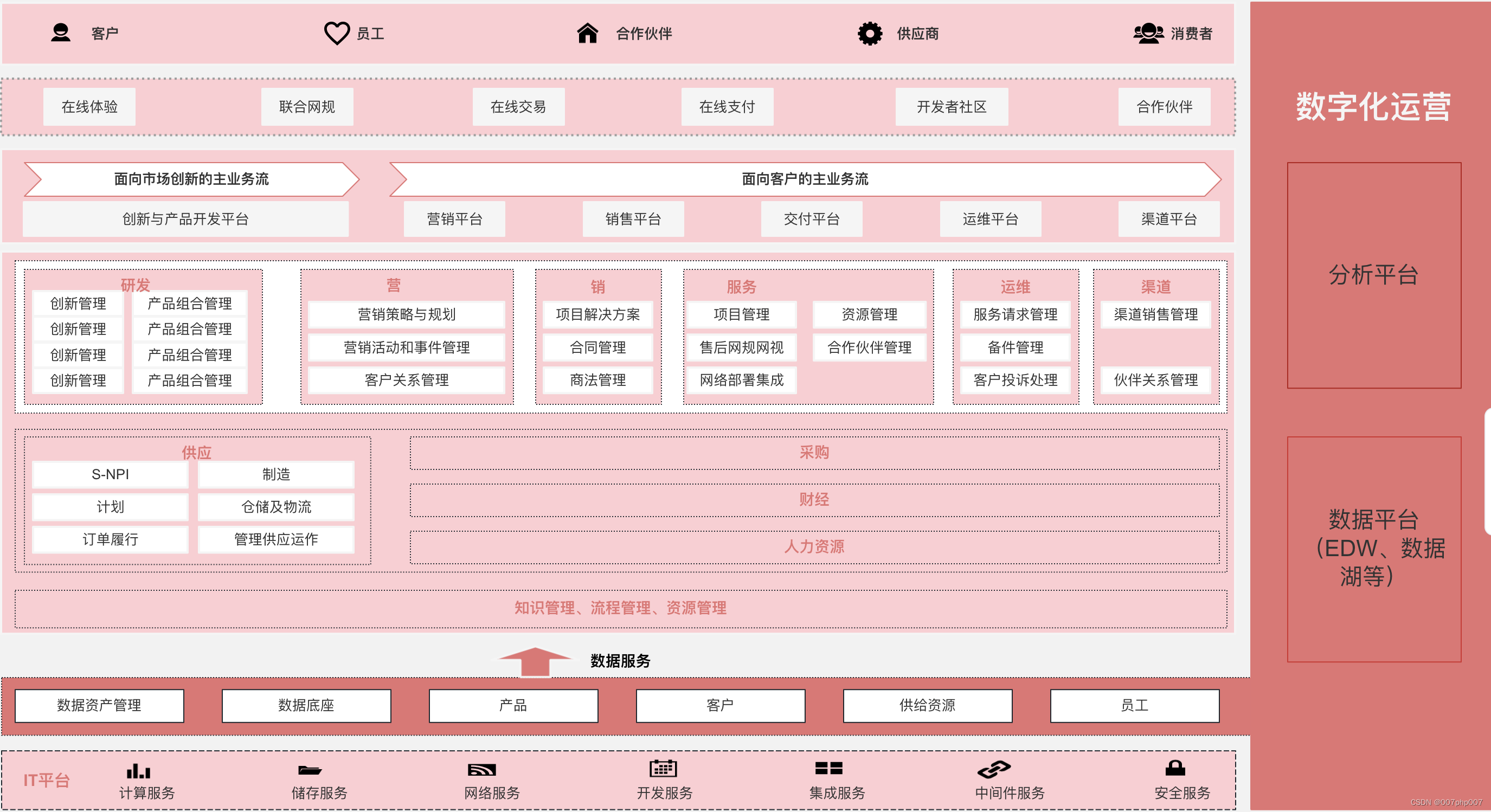This screenshot has height=812, width=1491.
Task: Click the group icon beside 消费者
Action: click(1148, 33)
